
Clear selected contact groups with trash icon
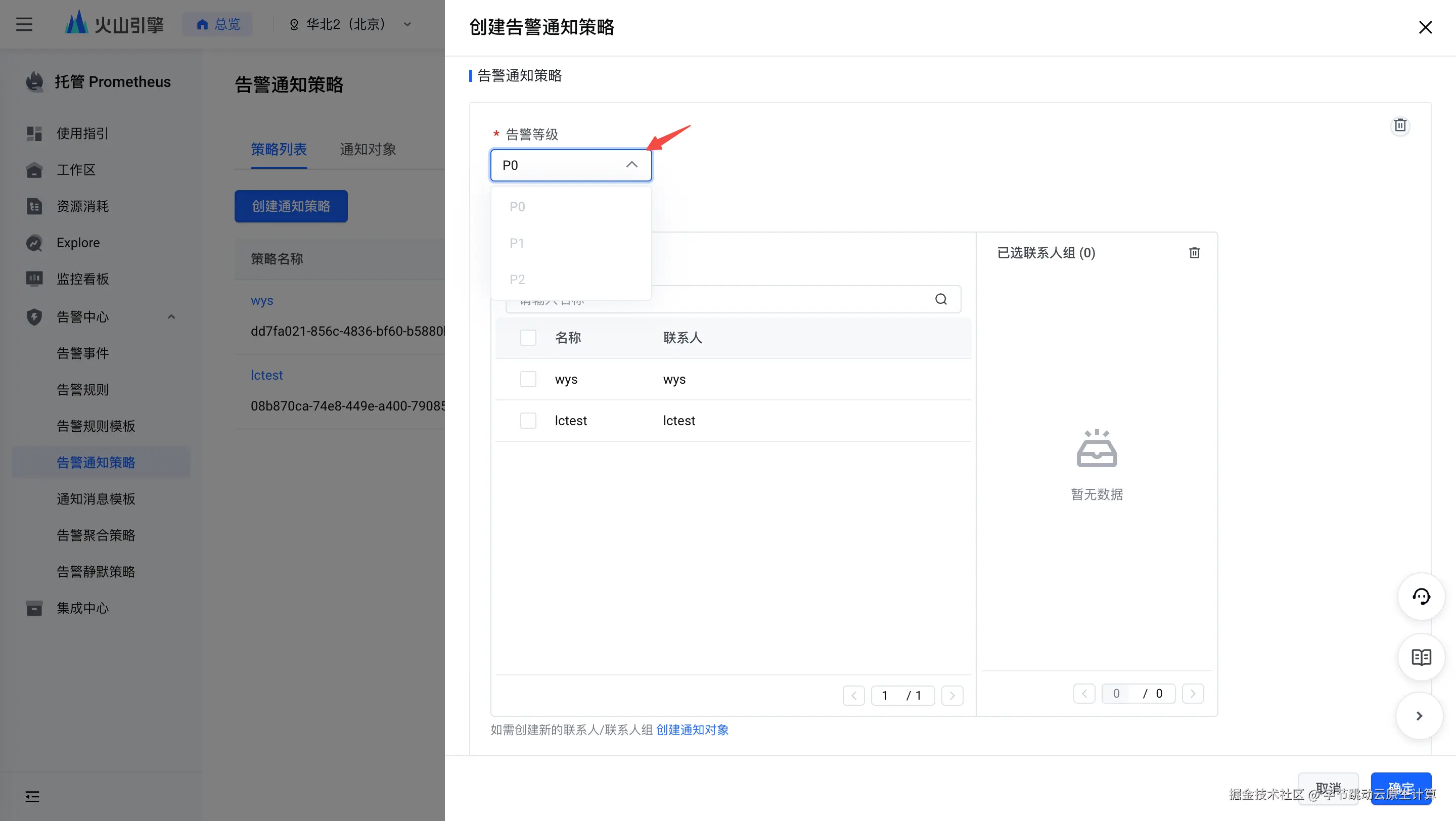tap(1194, 253)
